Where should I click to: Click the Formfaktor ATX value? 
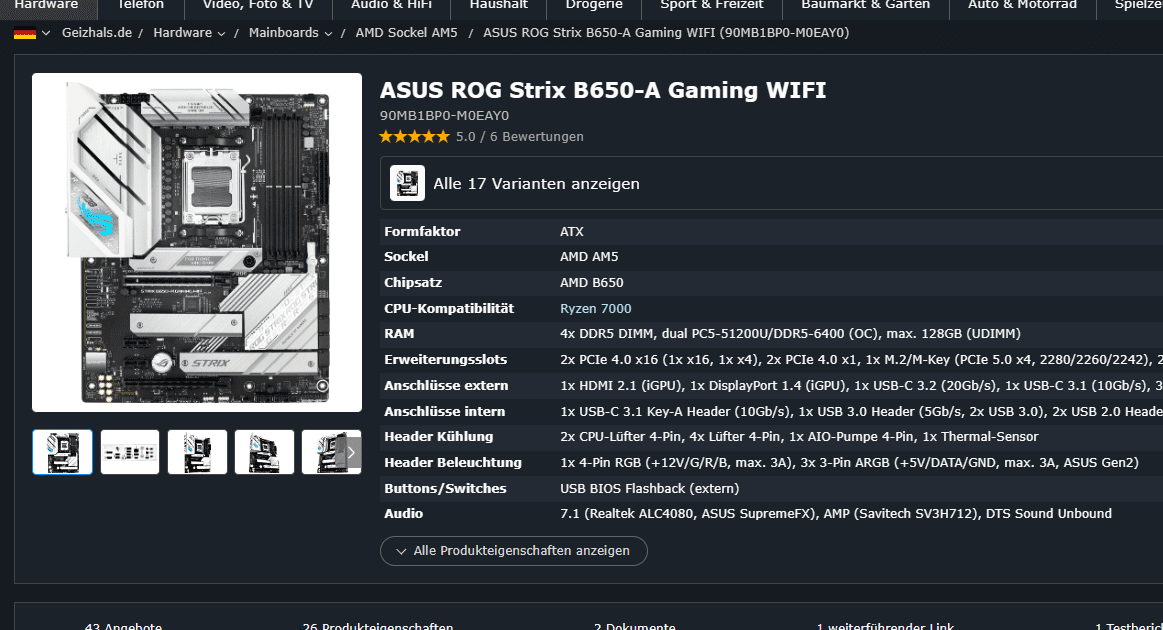[572, 232]
